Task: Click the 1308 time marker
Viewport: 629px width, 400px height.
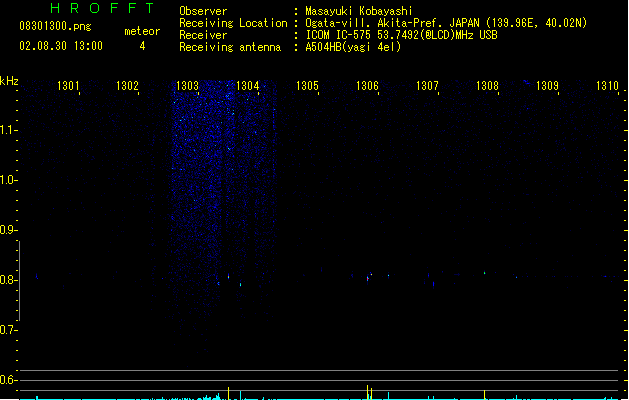Action: click(487, 86)
